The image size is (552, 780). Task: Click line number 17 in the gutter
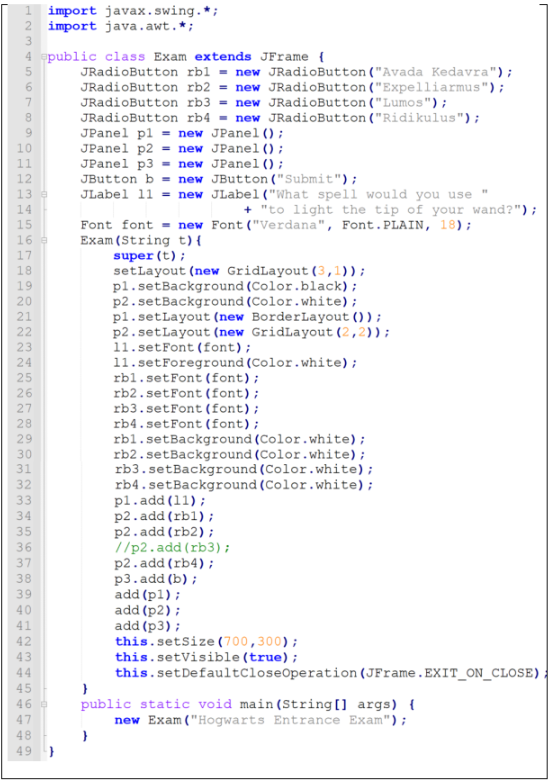coord(24,256)
